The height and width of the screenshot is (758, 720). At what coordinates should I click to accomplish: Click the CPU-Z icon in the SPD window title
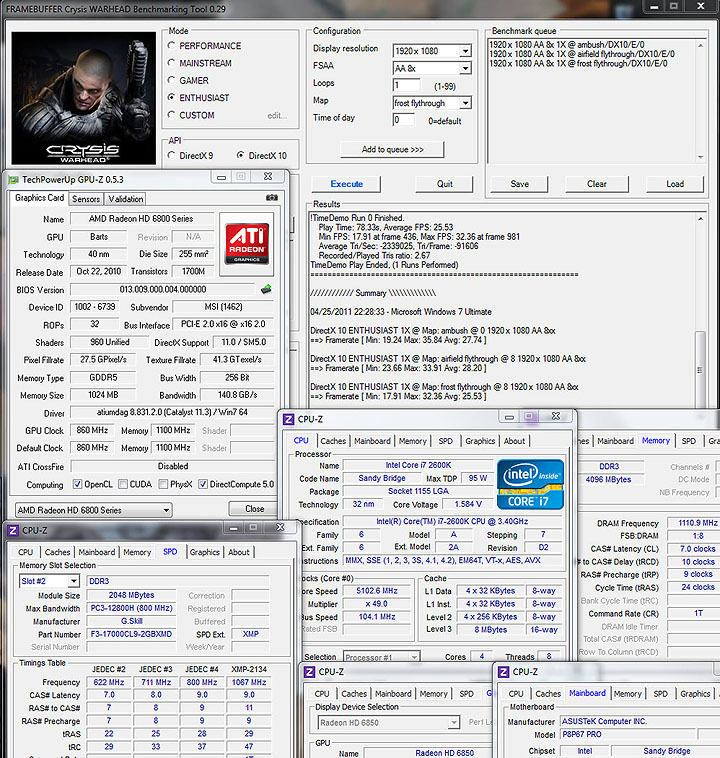[x=13, y=530]
